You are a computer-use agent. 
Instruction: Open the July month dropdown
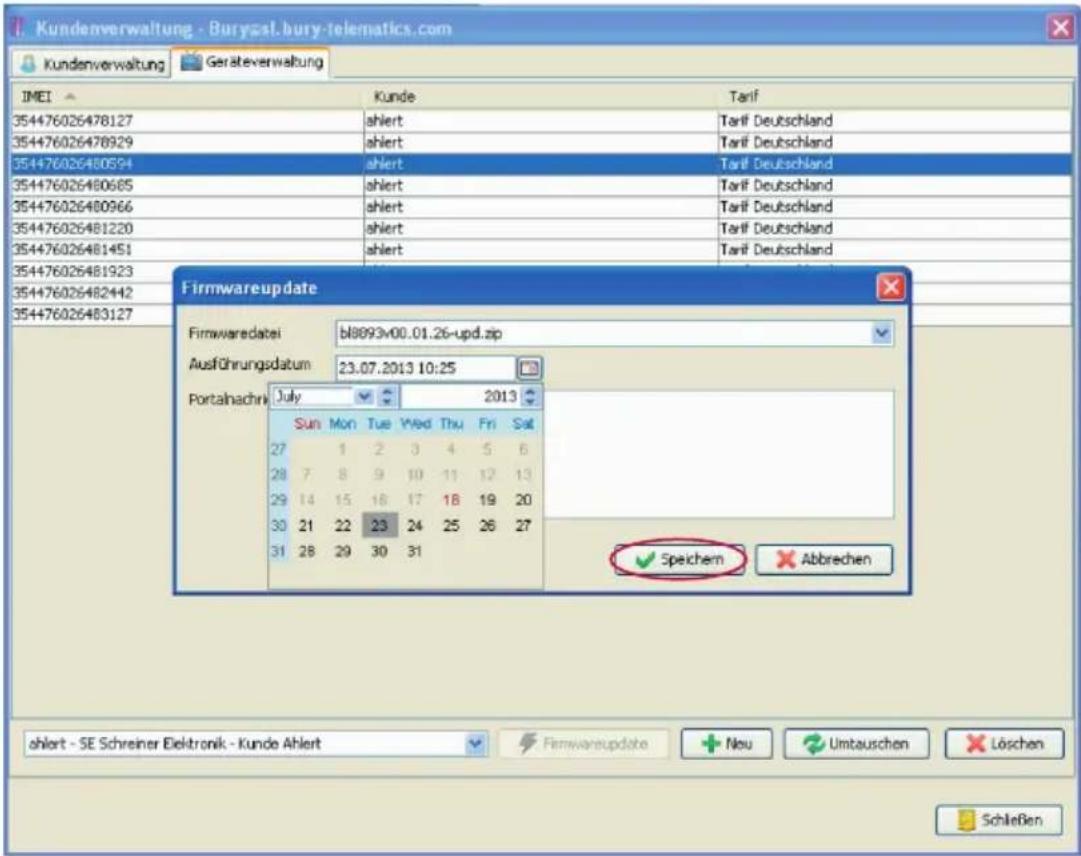click(x=364, y=396)
